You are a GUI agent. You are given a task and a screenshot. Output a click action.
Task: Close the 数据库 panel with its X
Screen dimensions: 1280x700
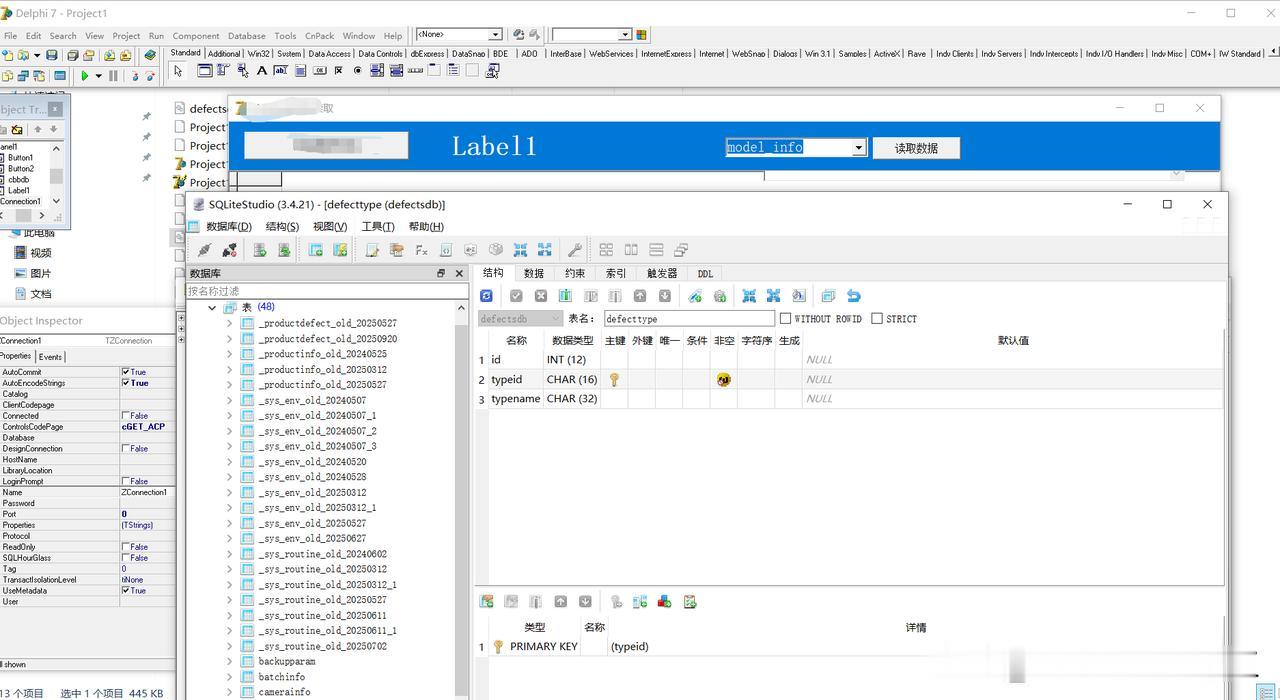point(459,273)
